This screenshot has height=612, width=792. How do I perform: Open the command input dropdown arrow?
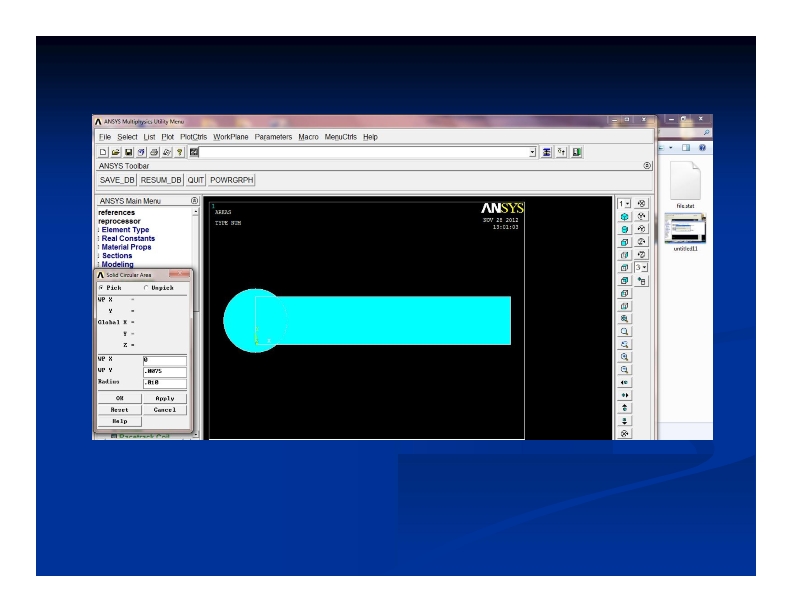(x=532, y=152)
